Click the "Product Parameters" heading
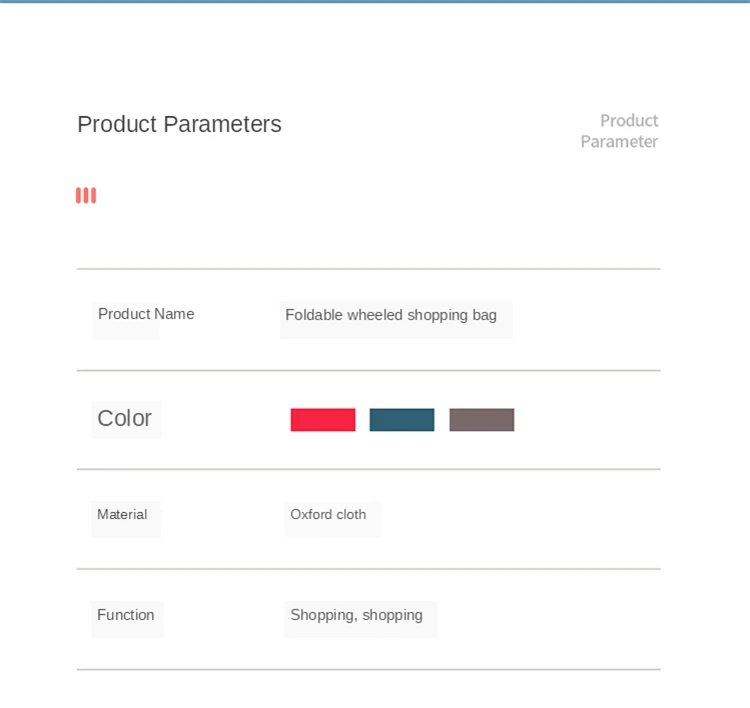750x708 pixels. click(x=179, y=124)
